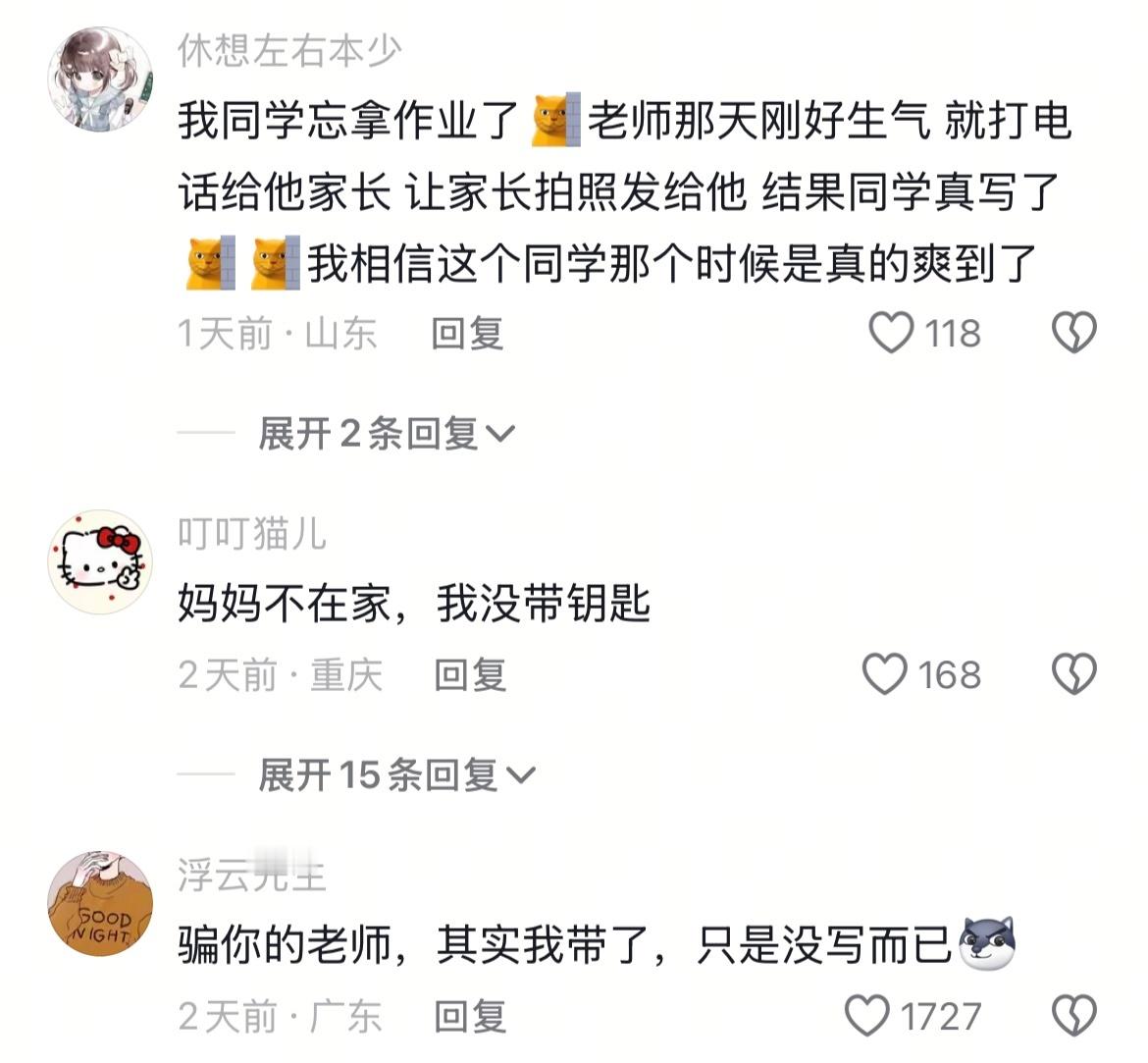
Task: Tap the chevron beside 2 条回复
Action: tap(500, 435)
